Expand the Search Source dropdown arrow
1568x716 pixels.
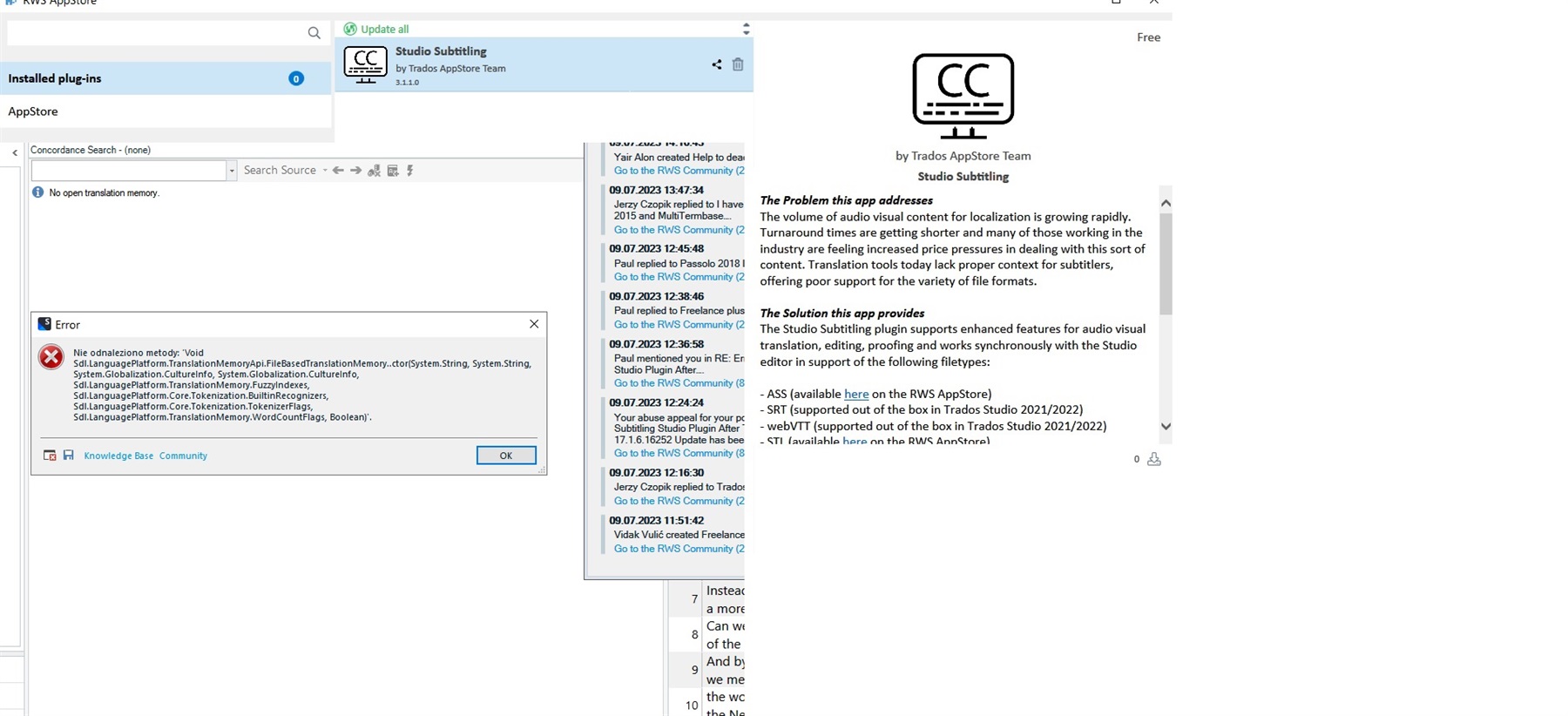[x=325, y=170]
